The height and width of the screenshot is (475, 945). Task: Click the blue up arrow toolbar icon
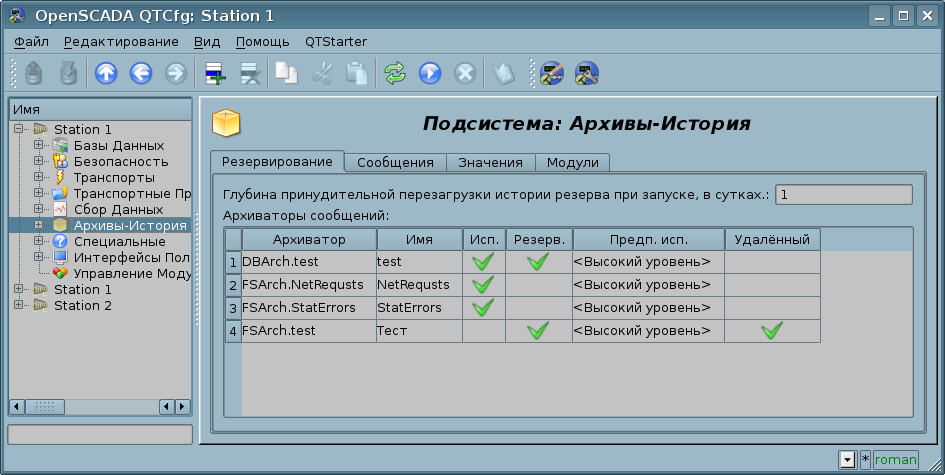pos(106,73)
